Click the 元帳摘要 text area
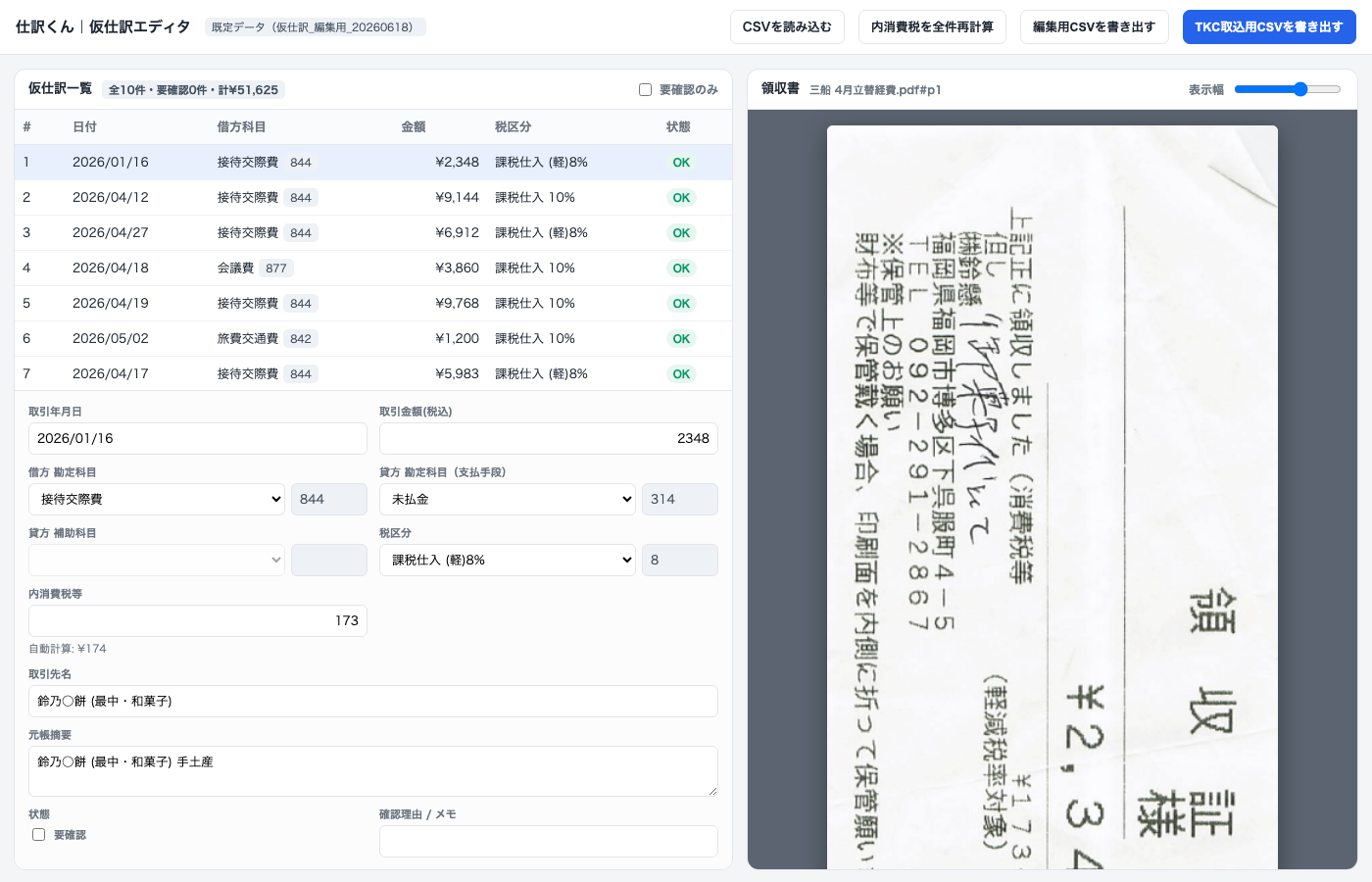The height and width of the screenshot is (882, 1372). 373,771
